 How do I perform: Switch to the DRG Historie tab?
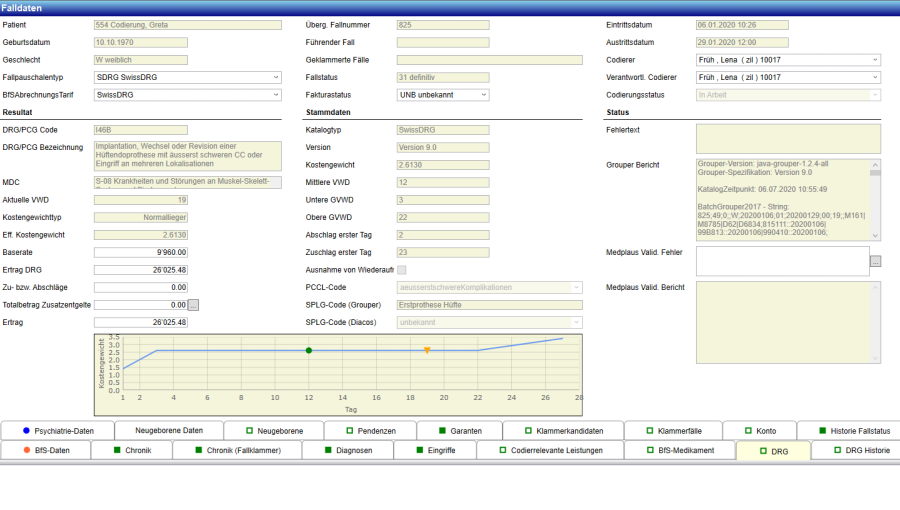pyautogui.click(x=853, y=451)
